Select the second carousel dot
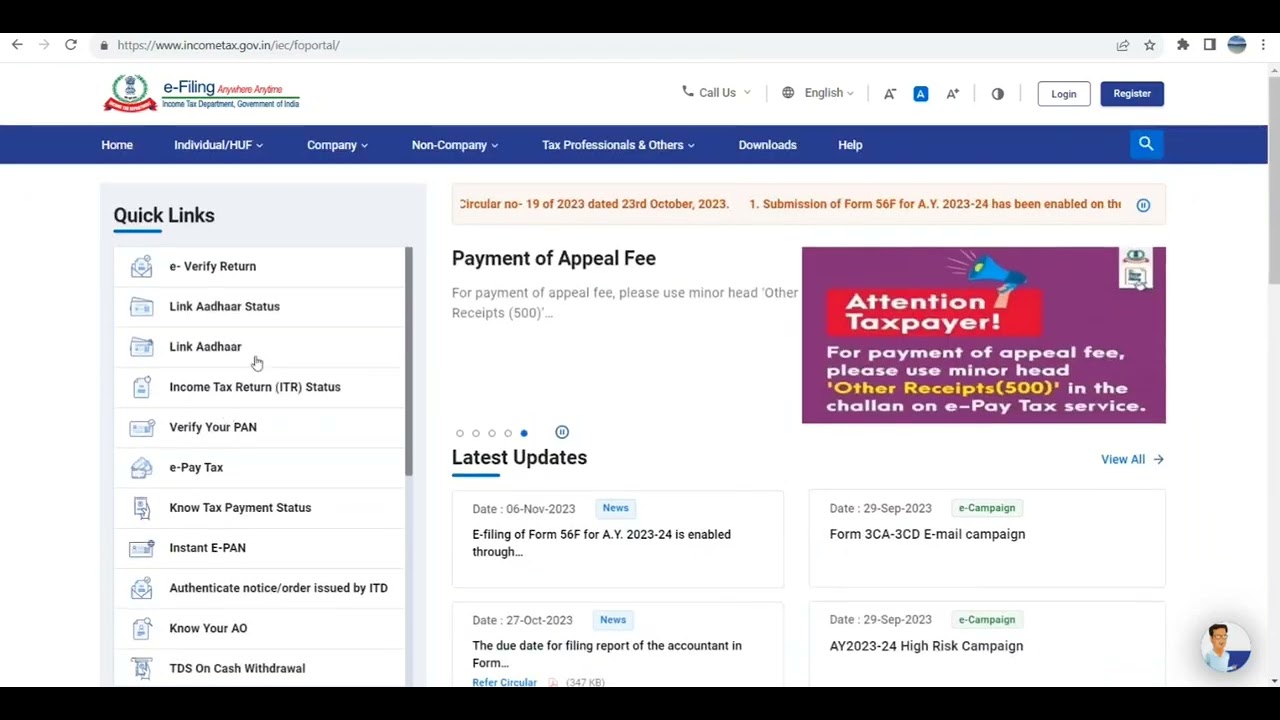 [x=476, y=433]
